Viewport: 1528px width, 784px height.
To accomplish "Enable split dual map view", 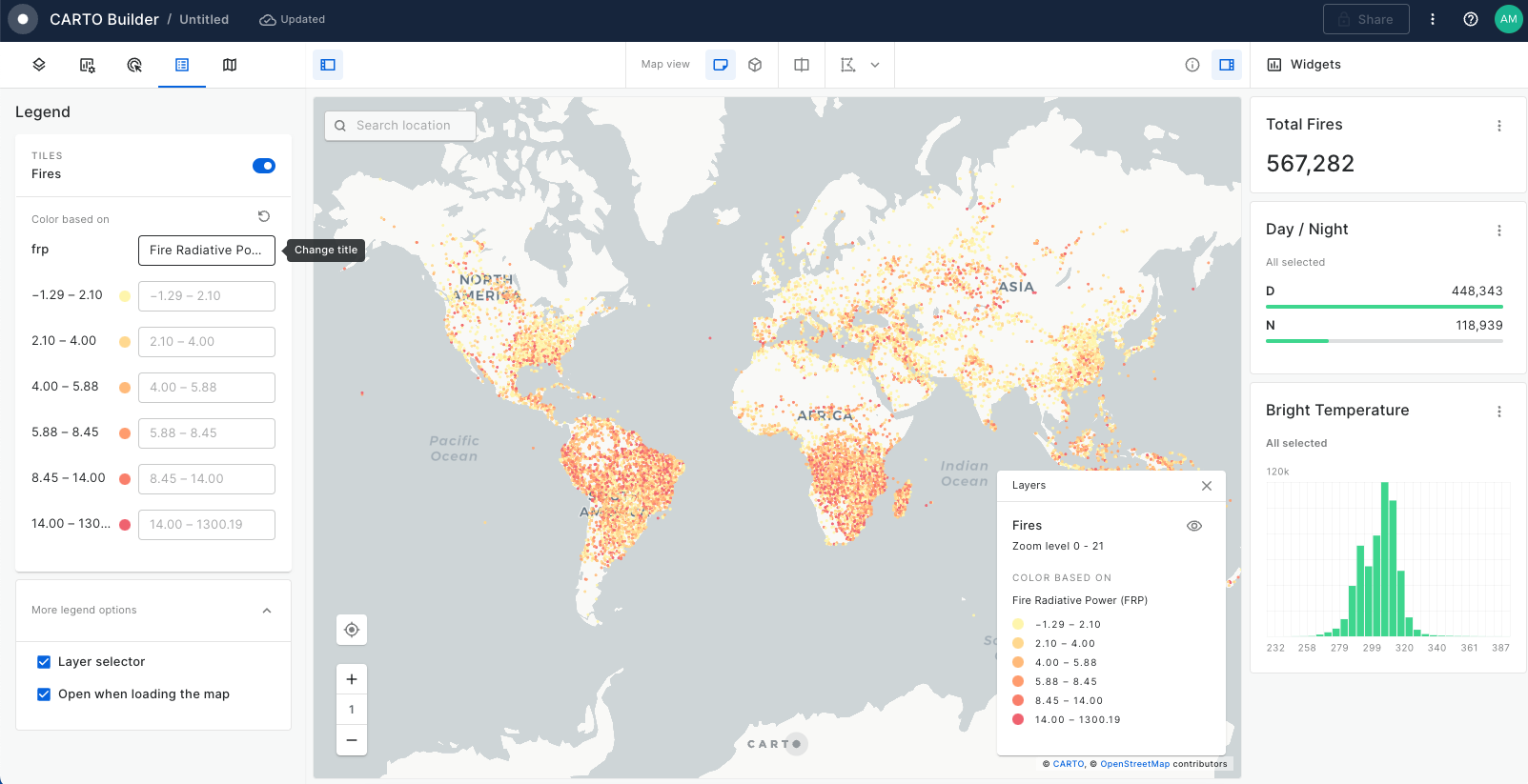I will 802,65.
